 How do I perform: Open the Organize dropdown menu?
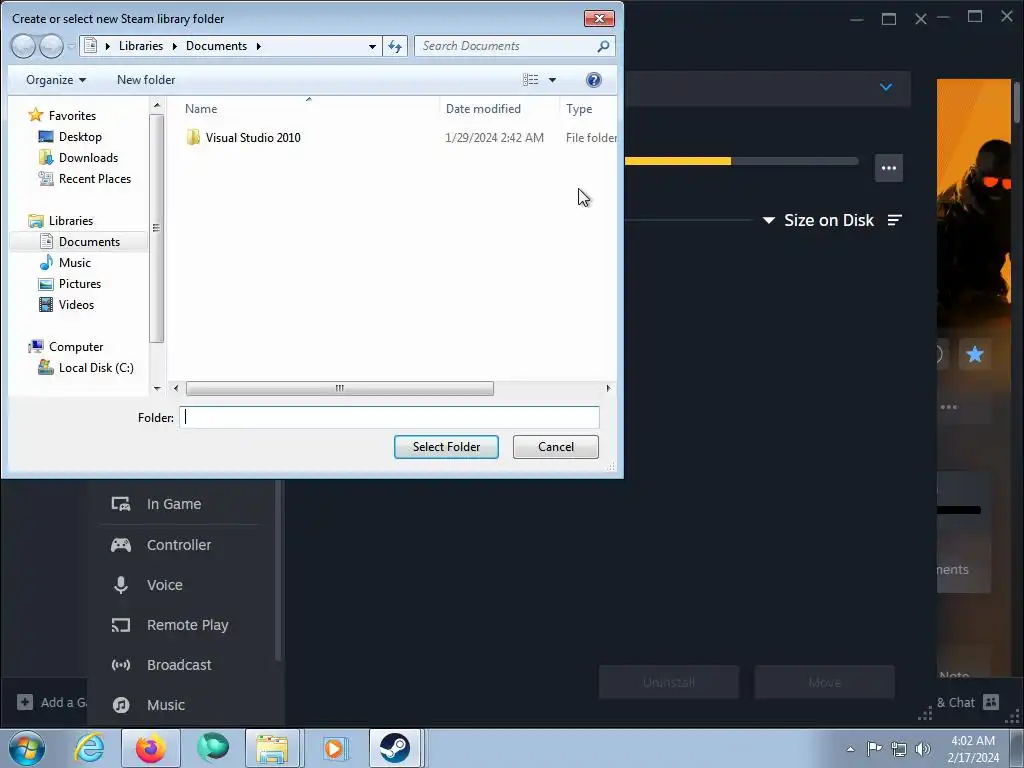pos(56,80)
